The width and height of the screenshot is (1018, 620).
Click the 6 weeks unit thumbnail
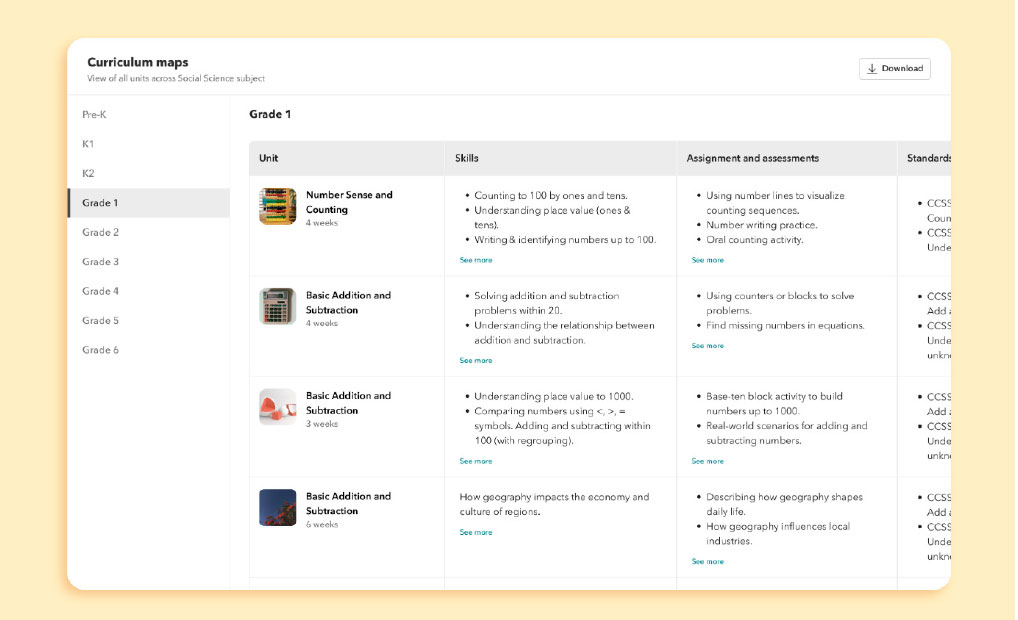[277, 507]
